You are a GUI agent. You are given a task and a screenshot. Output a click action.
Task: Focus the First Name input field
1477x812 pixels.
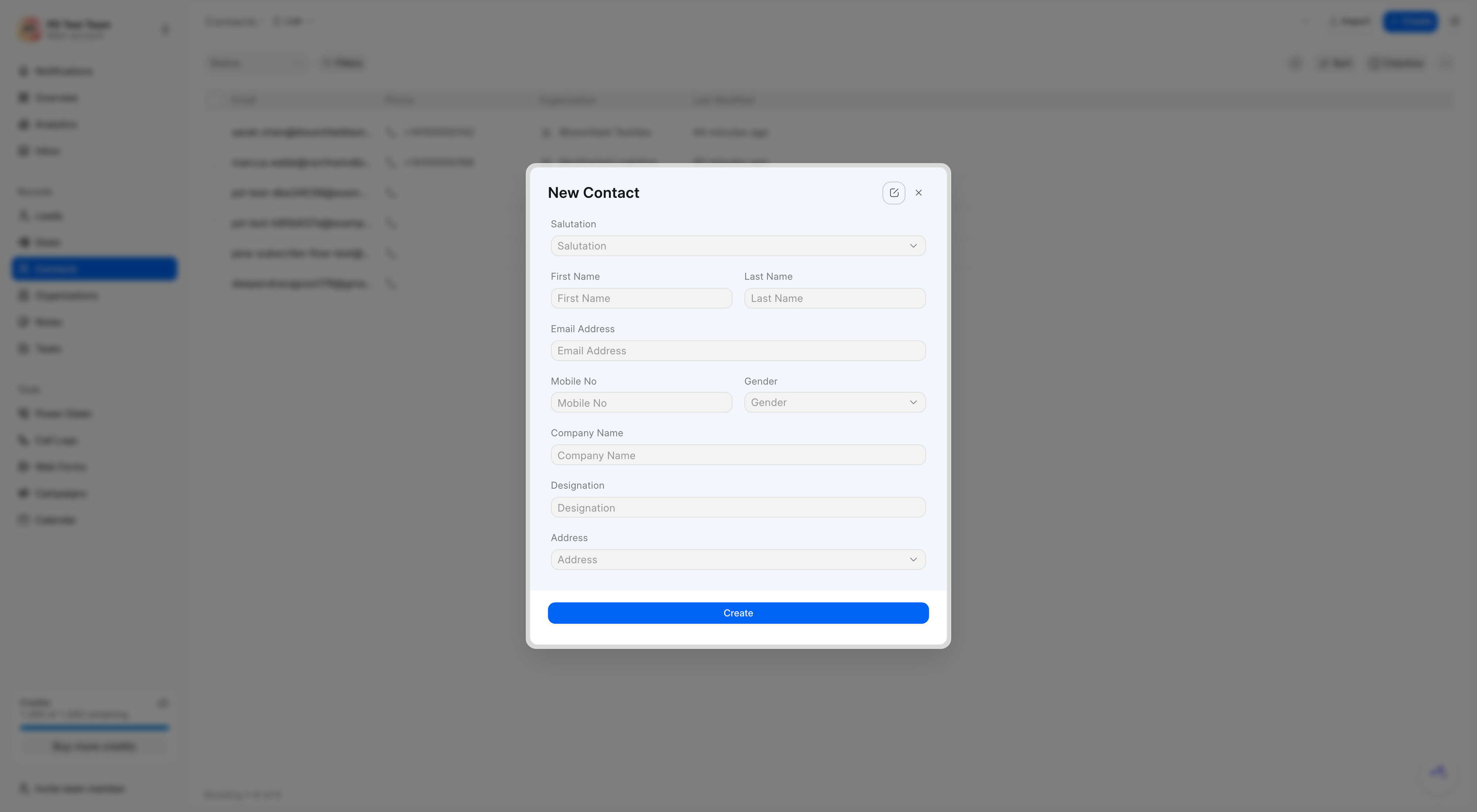coord(641,298)
